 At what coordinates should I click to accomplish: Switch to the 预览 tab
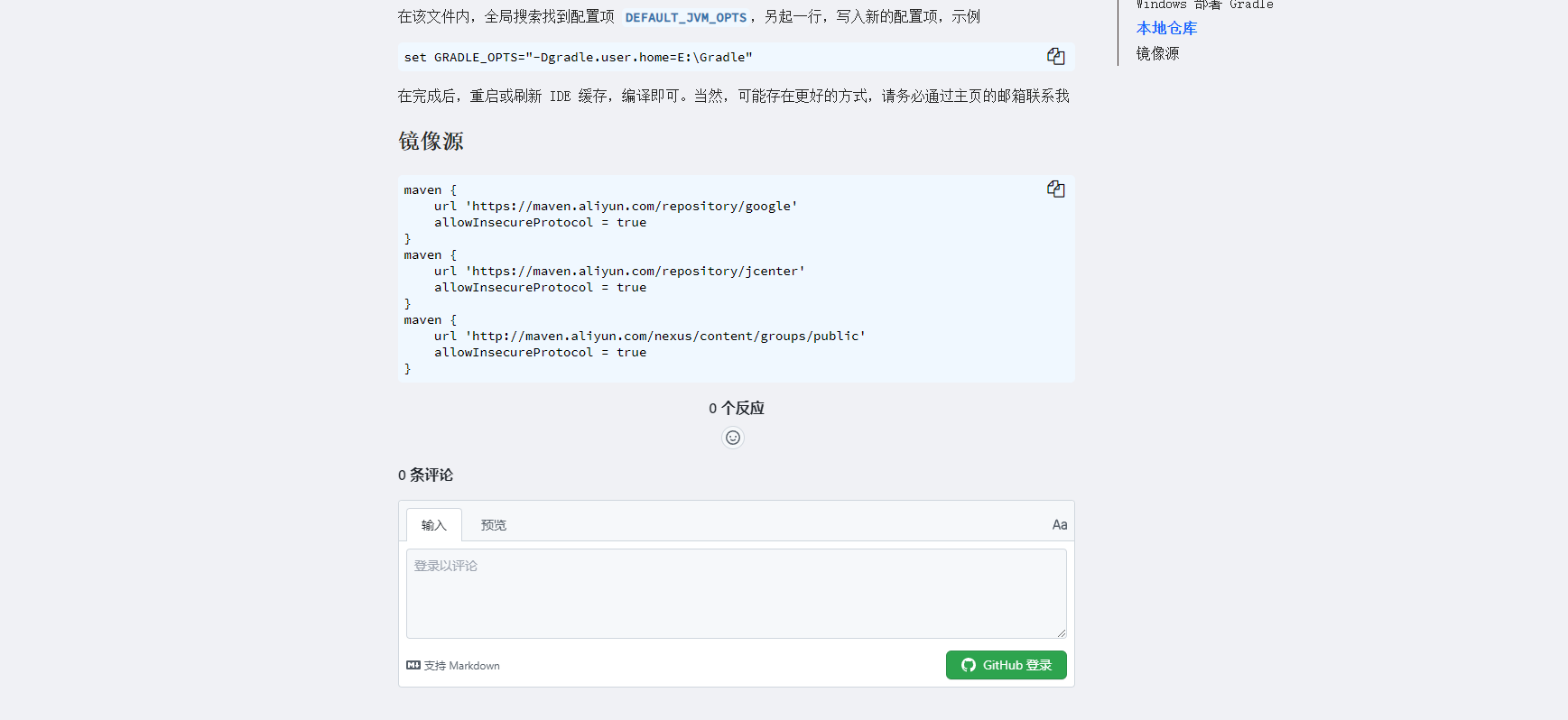[494, 525]
